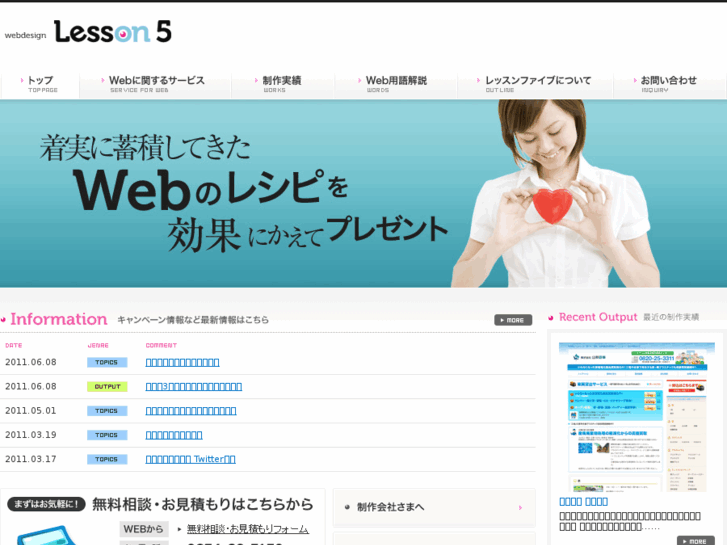Click TOPICS tag on 2011.03.17 row
The width and height of the screenshot is (727, 545).
tap(107, 459)
